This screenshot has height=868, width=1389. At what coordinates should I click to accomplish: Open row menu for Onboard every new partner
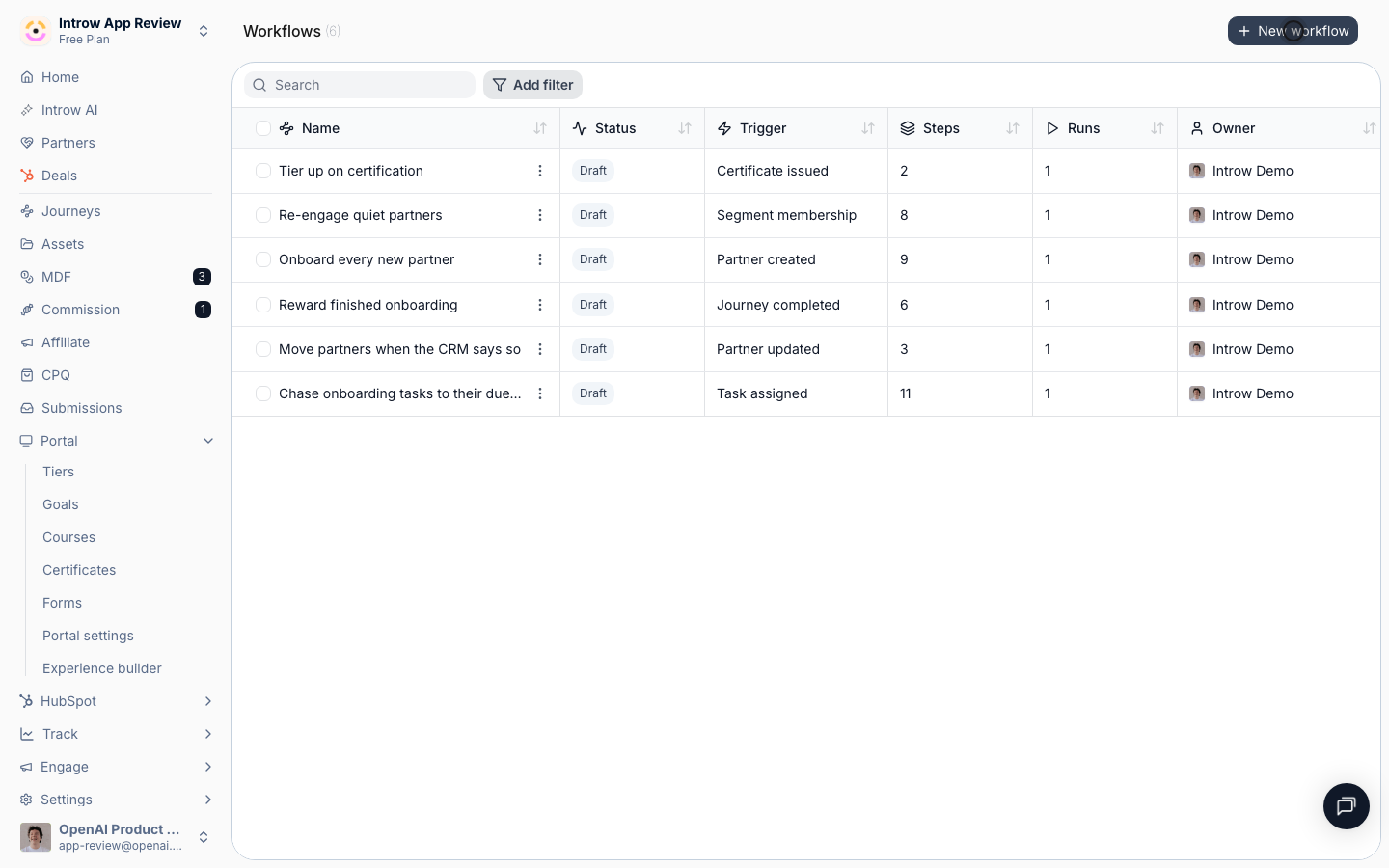point(540,259)
